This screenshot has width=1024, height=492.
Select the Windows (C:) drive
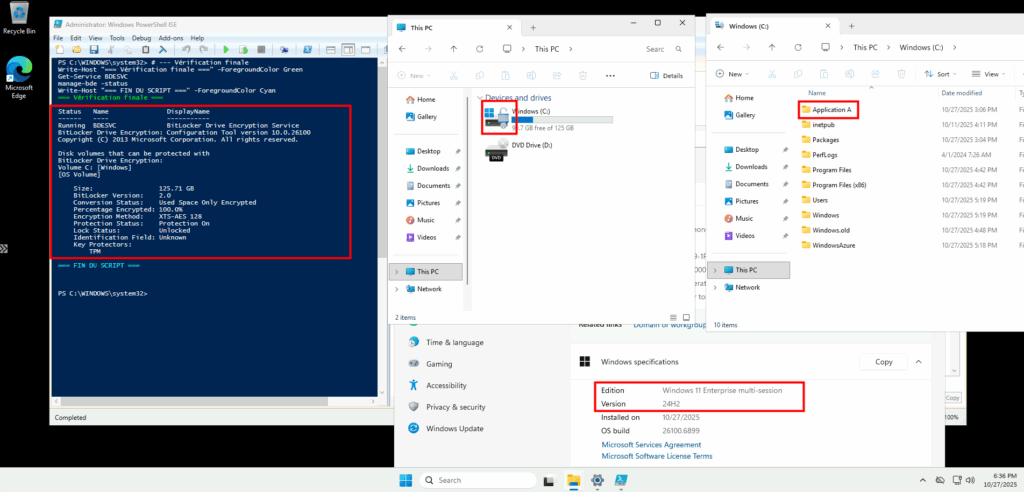click(530, 112)
